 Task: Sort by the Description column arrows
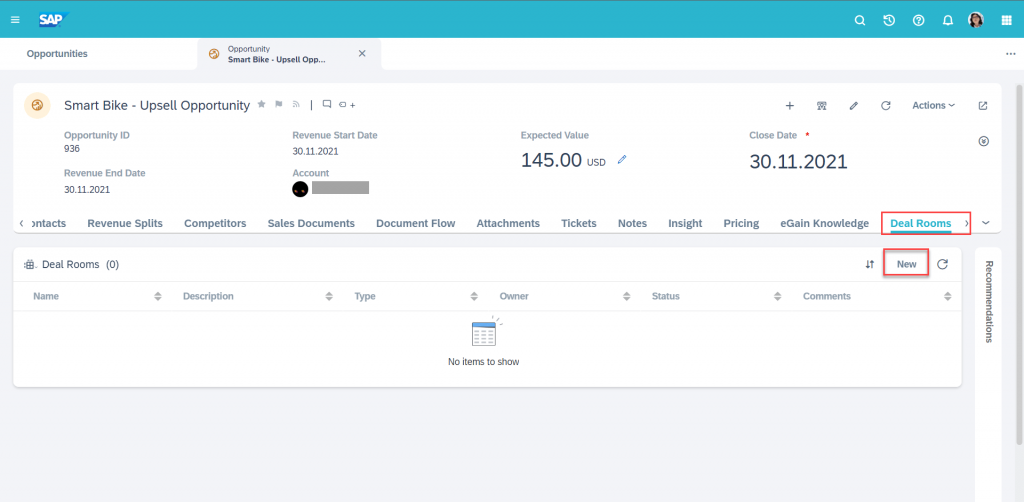point(328,296)
